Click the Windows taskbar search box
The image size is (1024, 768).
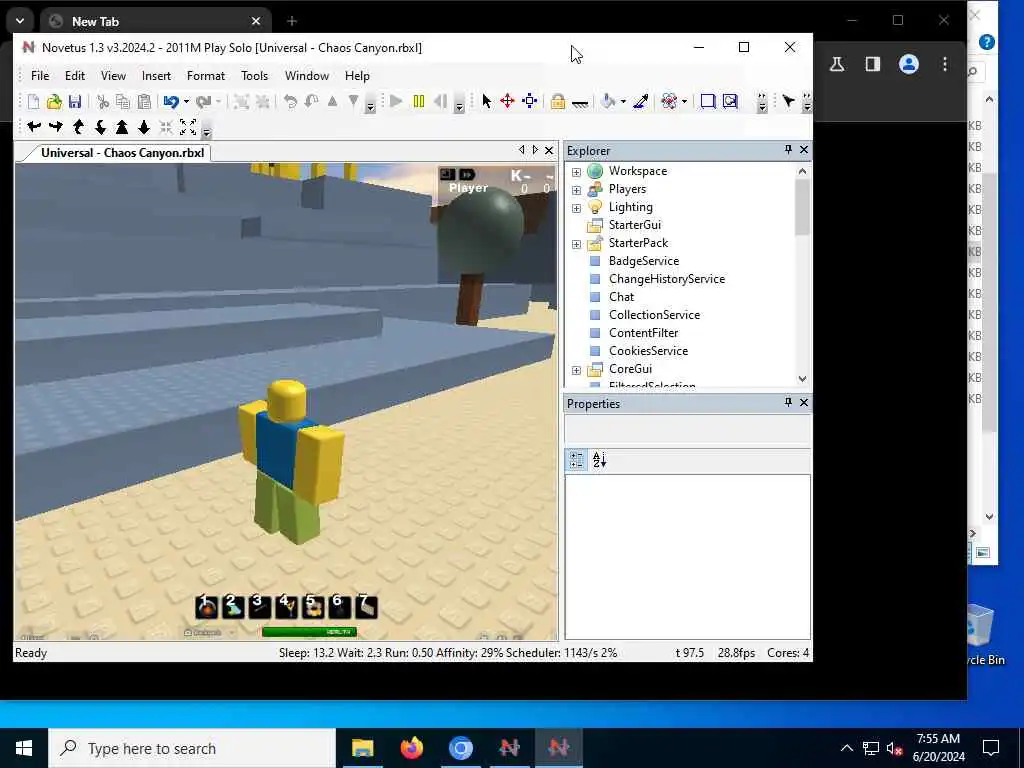point(192,748)
